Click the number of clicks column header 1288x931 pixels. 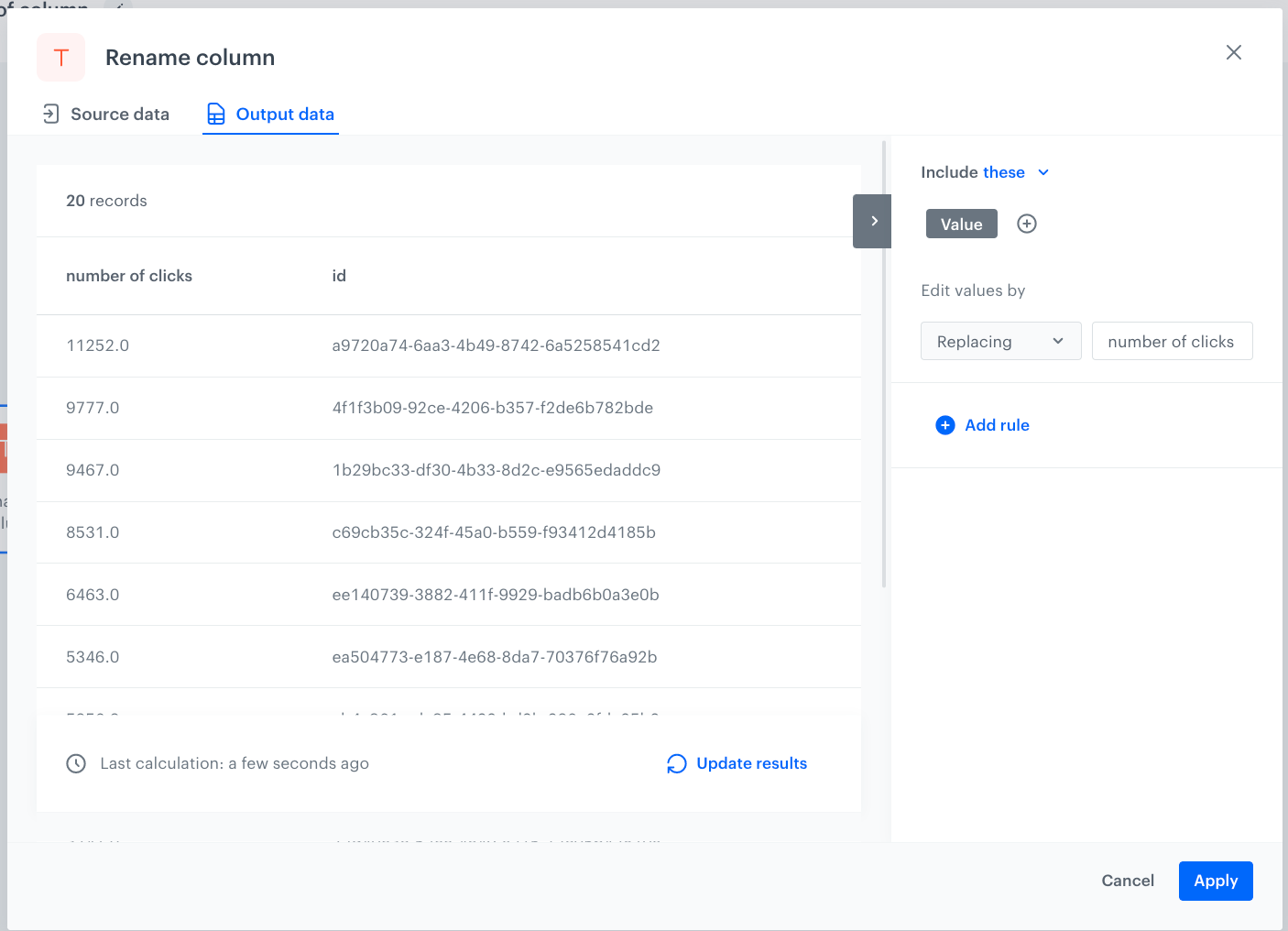(129, 276)
